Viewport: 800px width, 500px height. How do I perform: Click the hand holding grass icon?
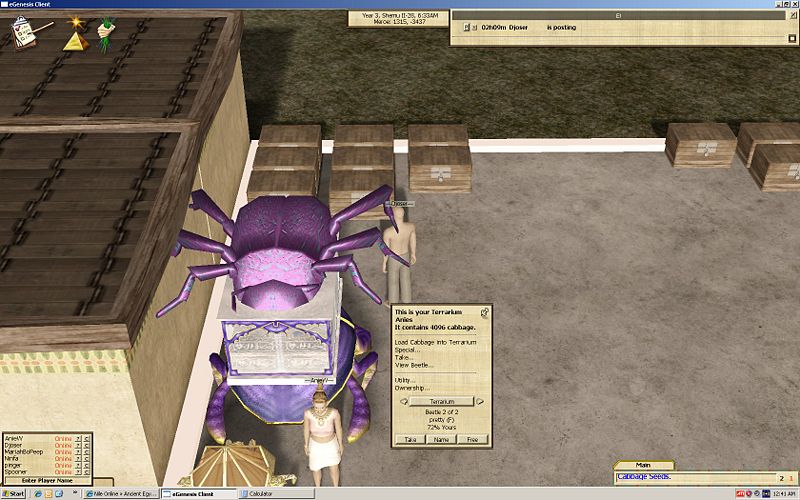click(106, 34)
